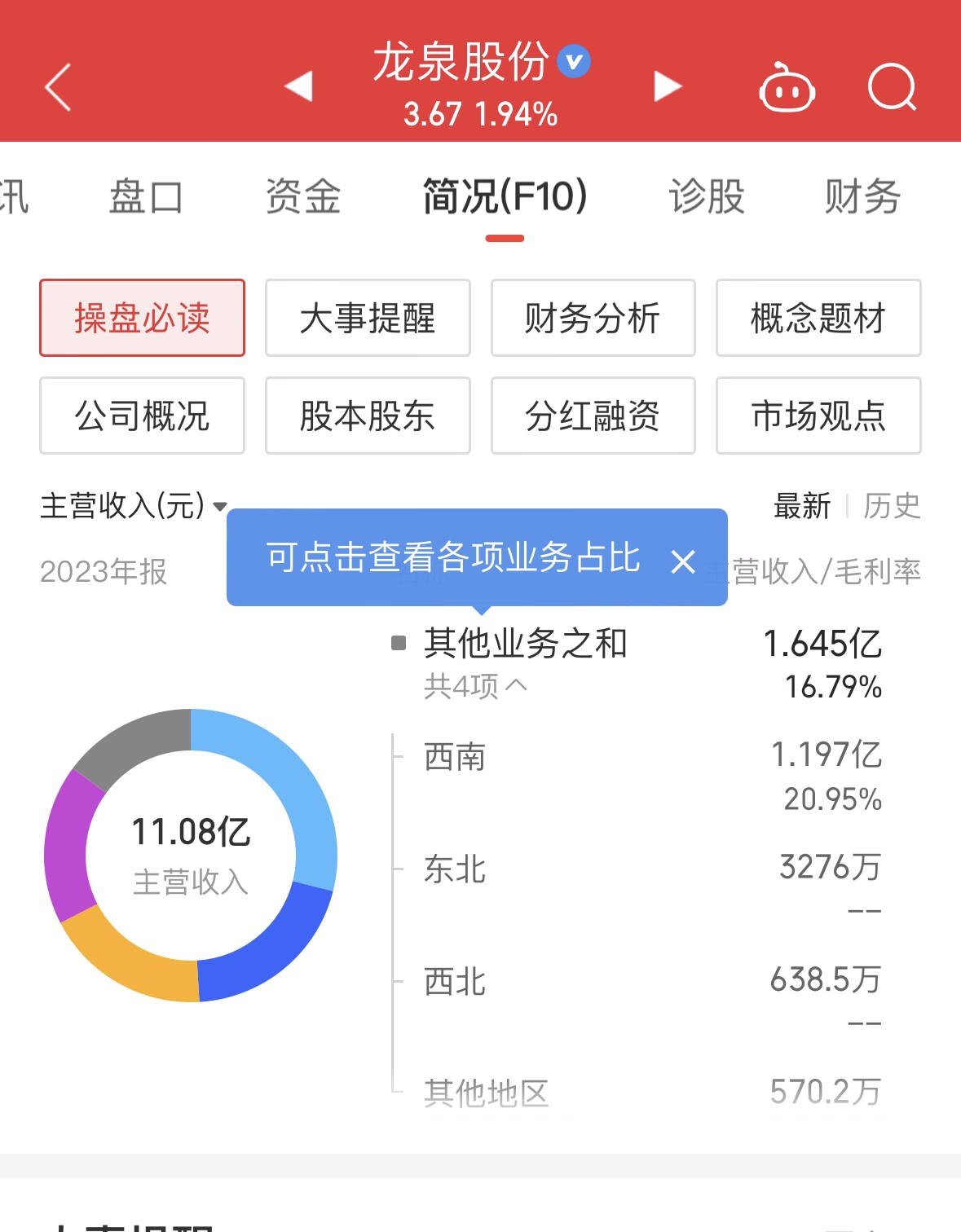Open the robot assistant icon

pos(787,88)
